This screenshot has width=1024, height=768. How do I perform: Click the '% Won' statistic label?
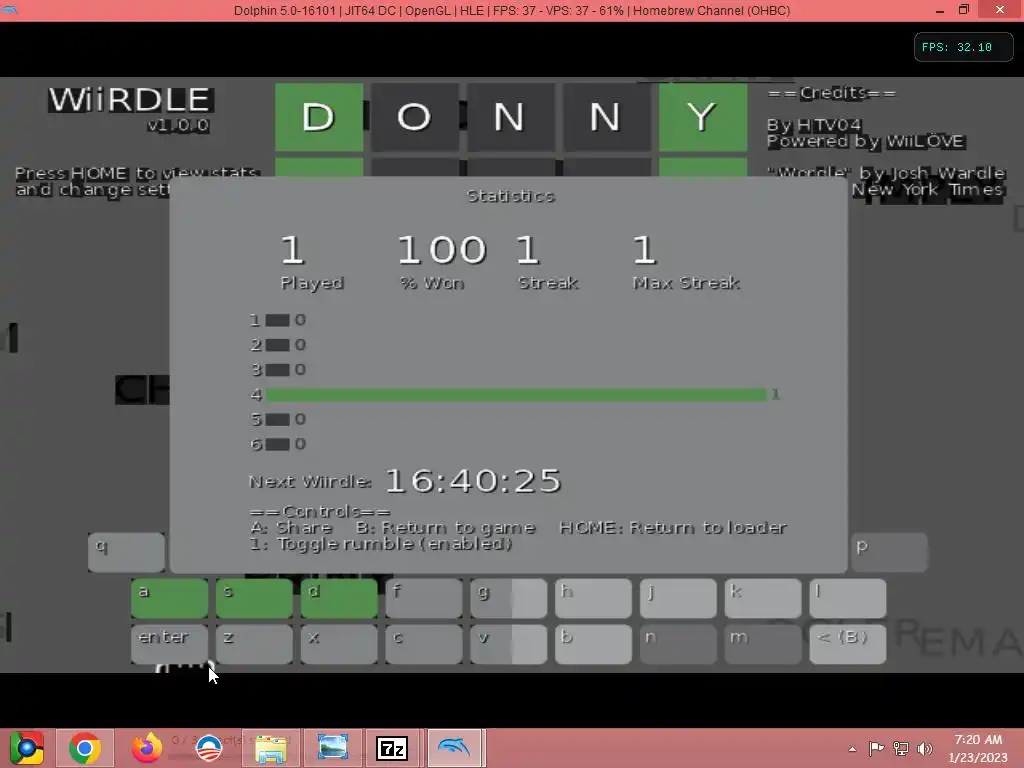tap(432, 283)
